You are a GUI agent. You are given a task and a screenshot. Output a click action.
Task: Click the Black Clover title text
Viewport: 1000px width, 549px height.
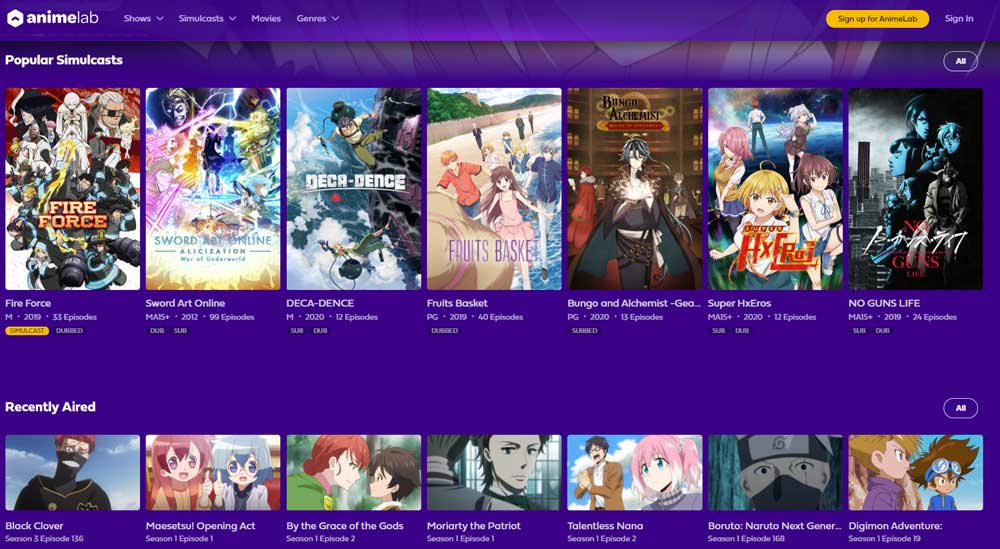(x=34, y=526)
